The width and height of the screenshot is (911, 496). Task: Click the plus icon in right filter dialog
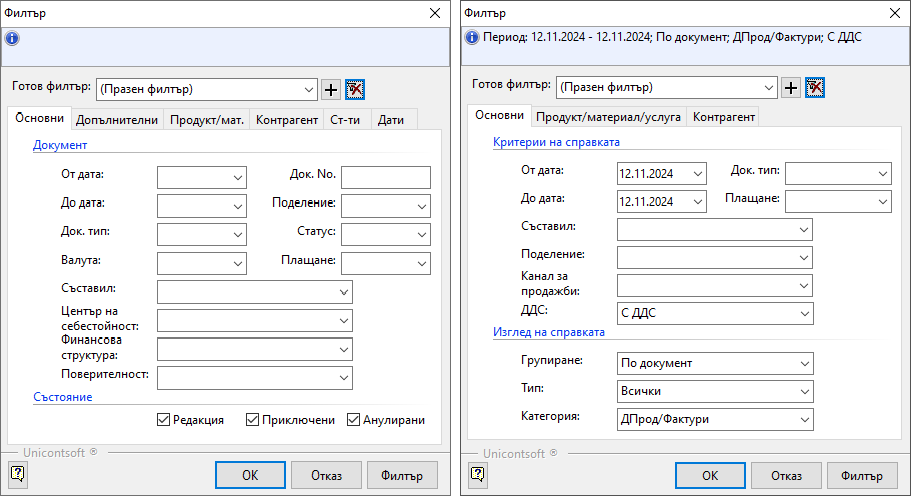coord(790,88)
